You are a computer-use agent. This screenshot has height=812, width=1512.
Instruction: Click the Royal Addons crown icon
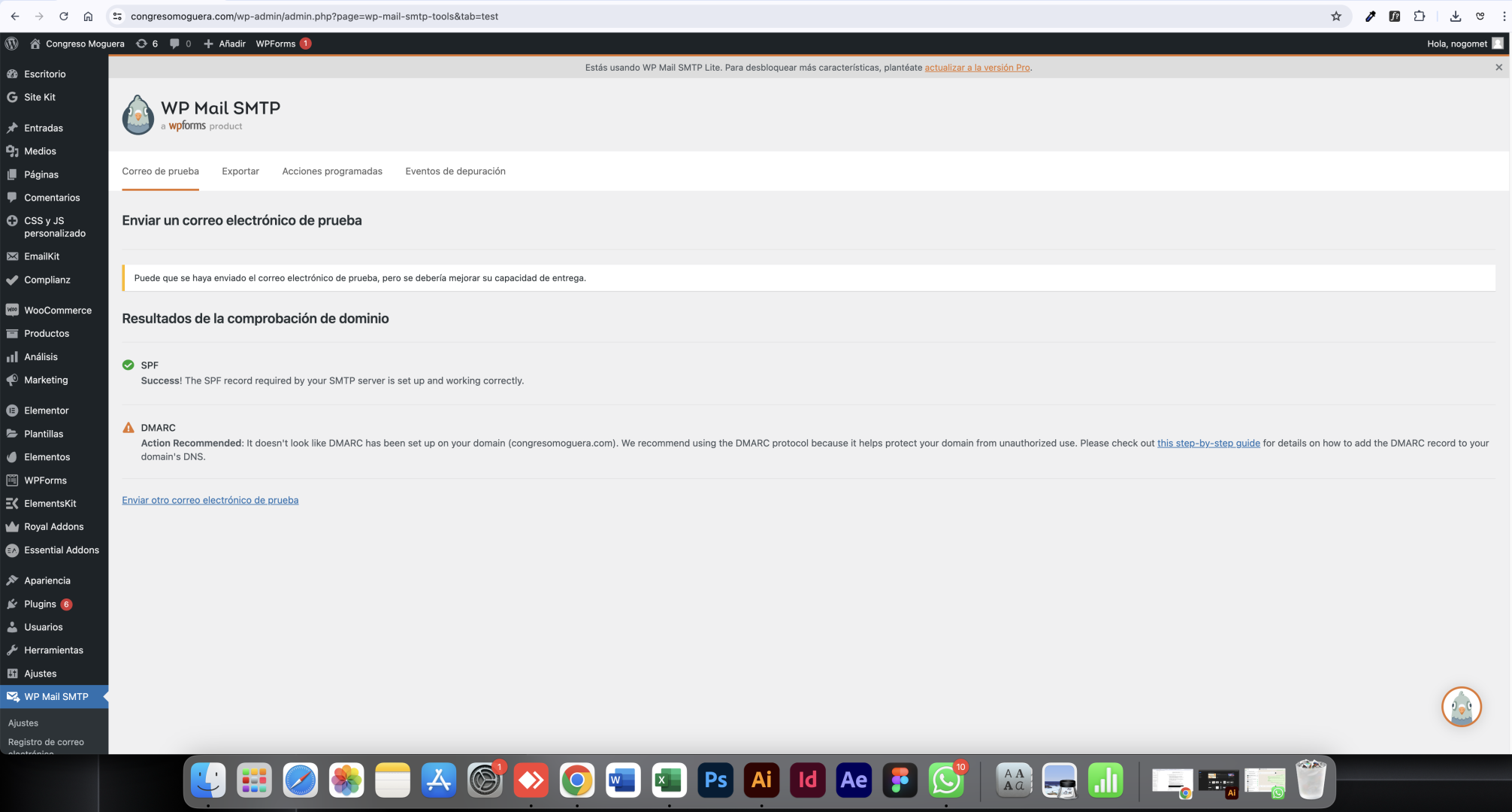[x=12, y=527]
